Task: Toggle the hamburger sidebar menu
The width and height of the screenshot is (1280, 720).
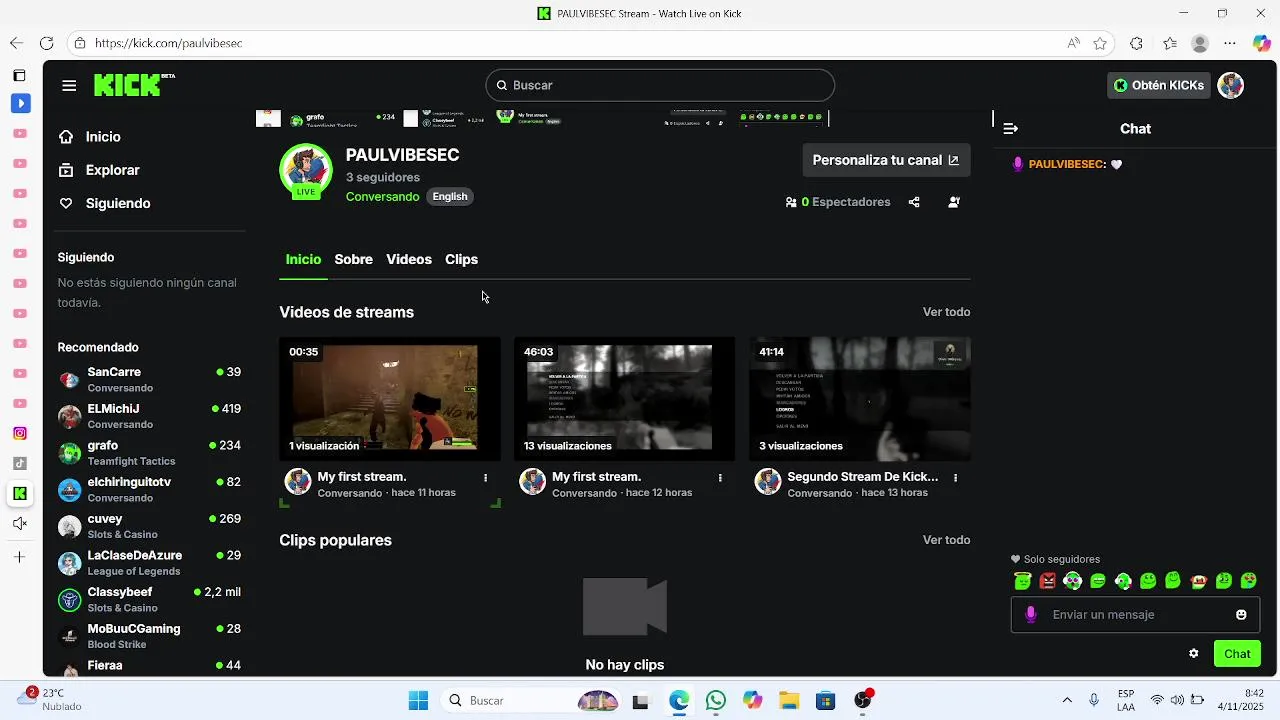Action: click(69, 85)
